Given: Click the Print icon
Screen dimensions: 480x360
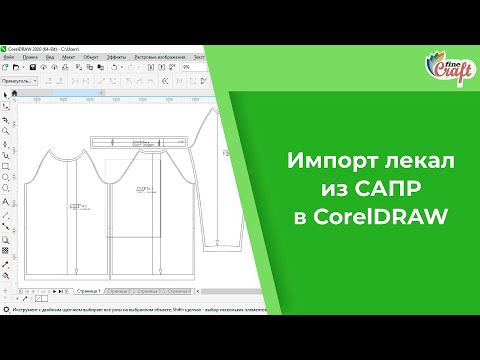Looking at the screenshot, I should point(65,67).
